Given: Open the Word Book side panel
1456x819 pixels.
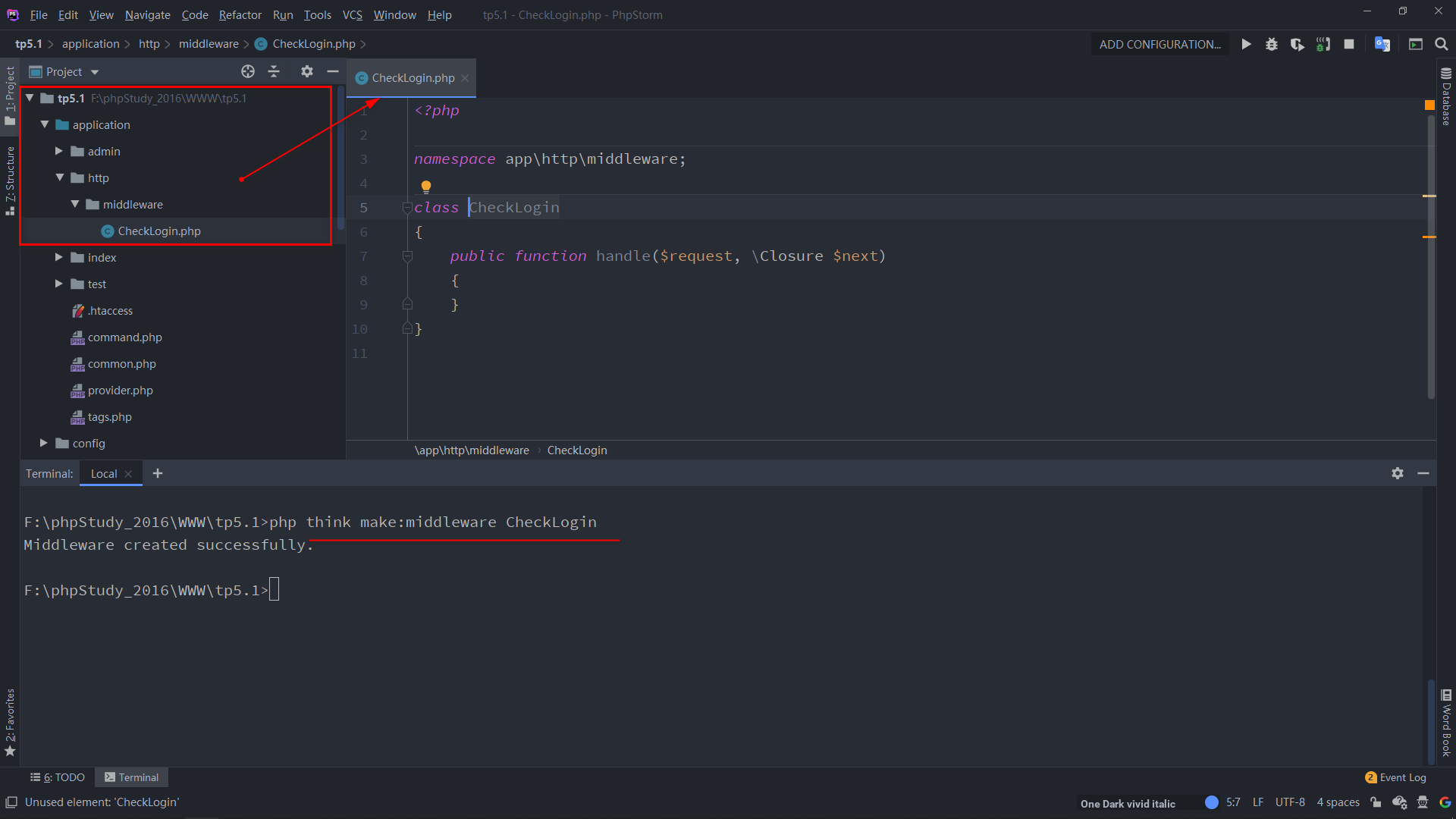Looking at the screenshot, I should coord(1446,723).
